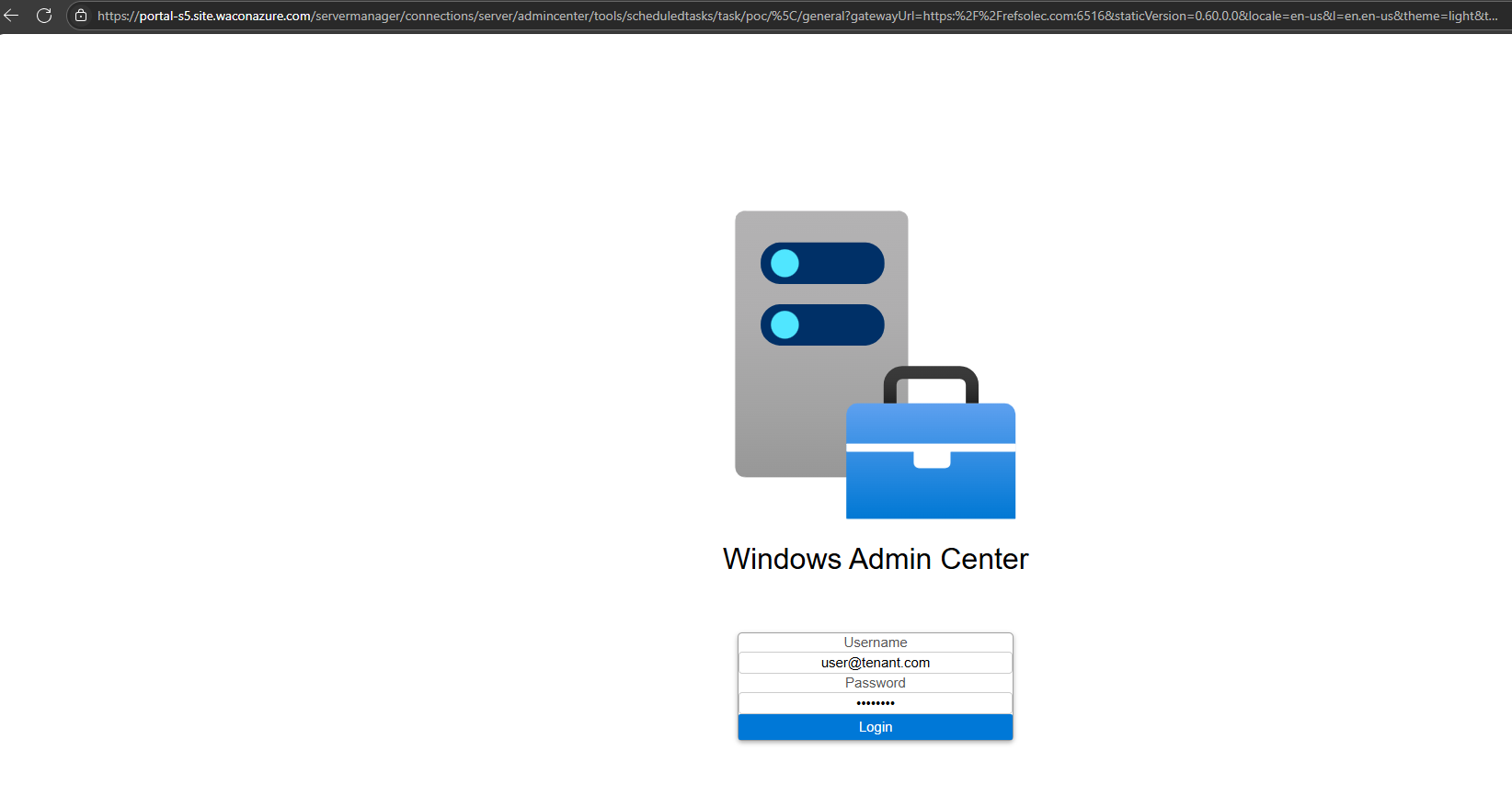Click the top cyan indicator light on server
This screenshot has width=1512, height=796.
point(785,264)
